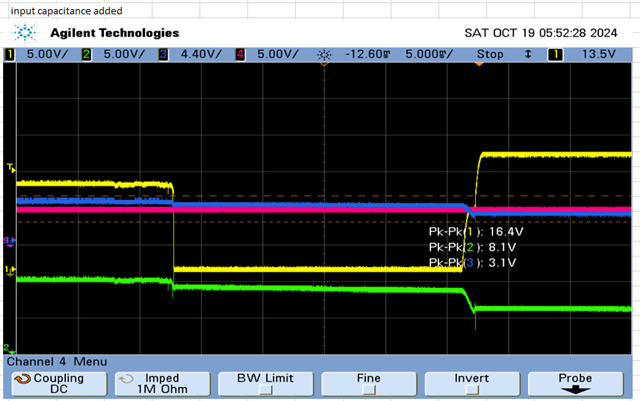Open the Probe submenu arrow
Viewport: 640px width, 401px height.
[575, 390]
